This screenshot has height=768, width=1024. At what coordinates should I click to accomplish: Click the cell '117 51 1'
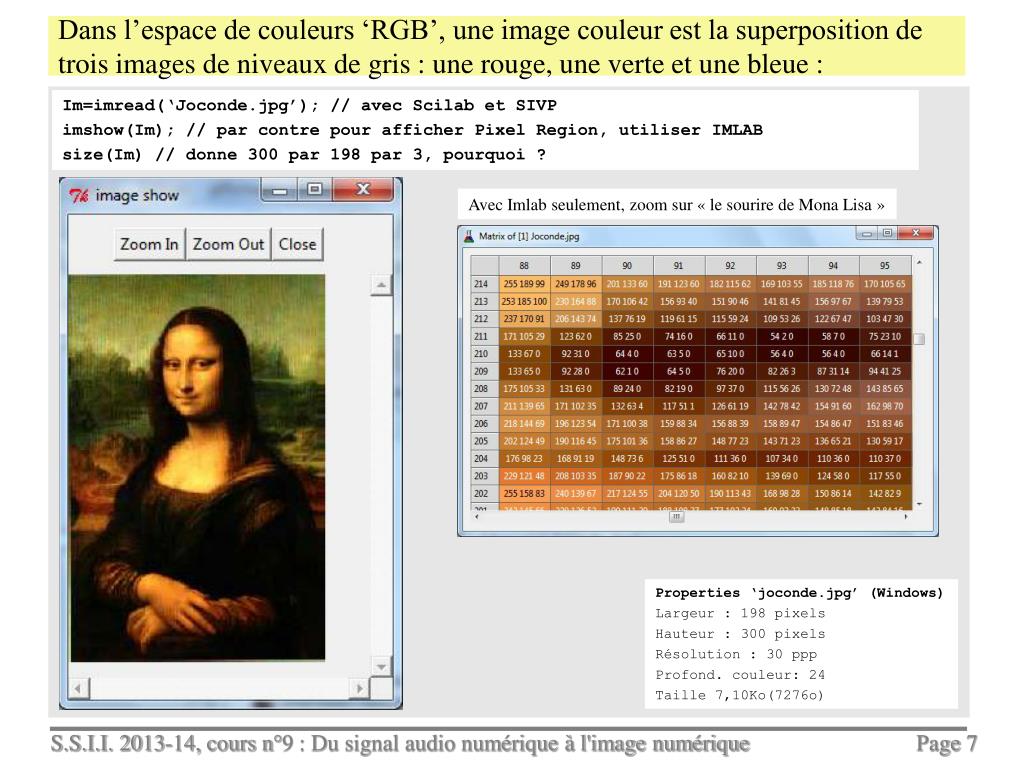[679, 406]
